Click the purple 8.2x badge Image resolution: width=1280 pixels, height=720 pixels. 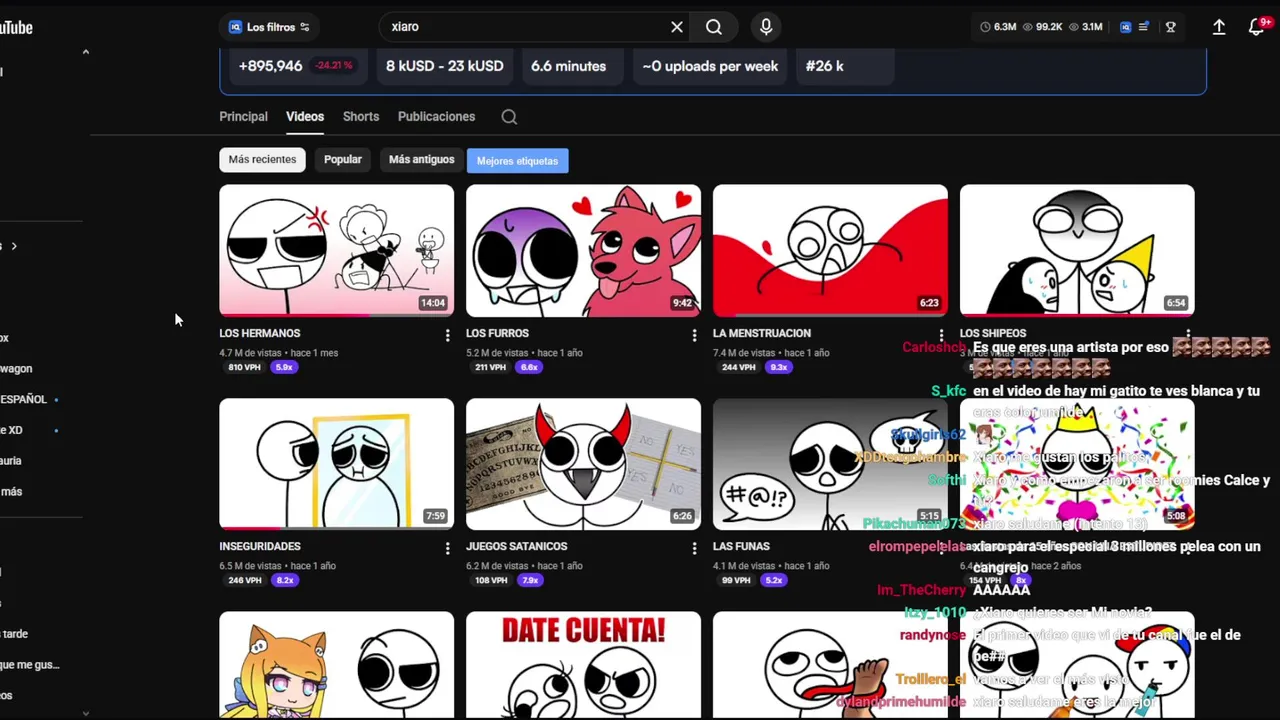pos(285,580)
